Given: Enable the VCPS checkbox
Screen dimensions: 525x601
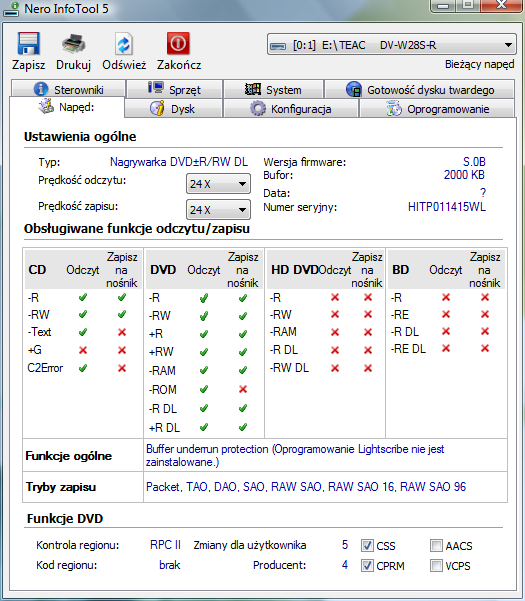Looking at the screenshot, I should (x=436, y=565).
